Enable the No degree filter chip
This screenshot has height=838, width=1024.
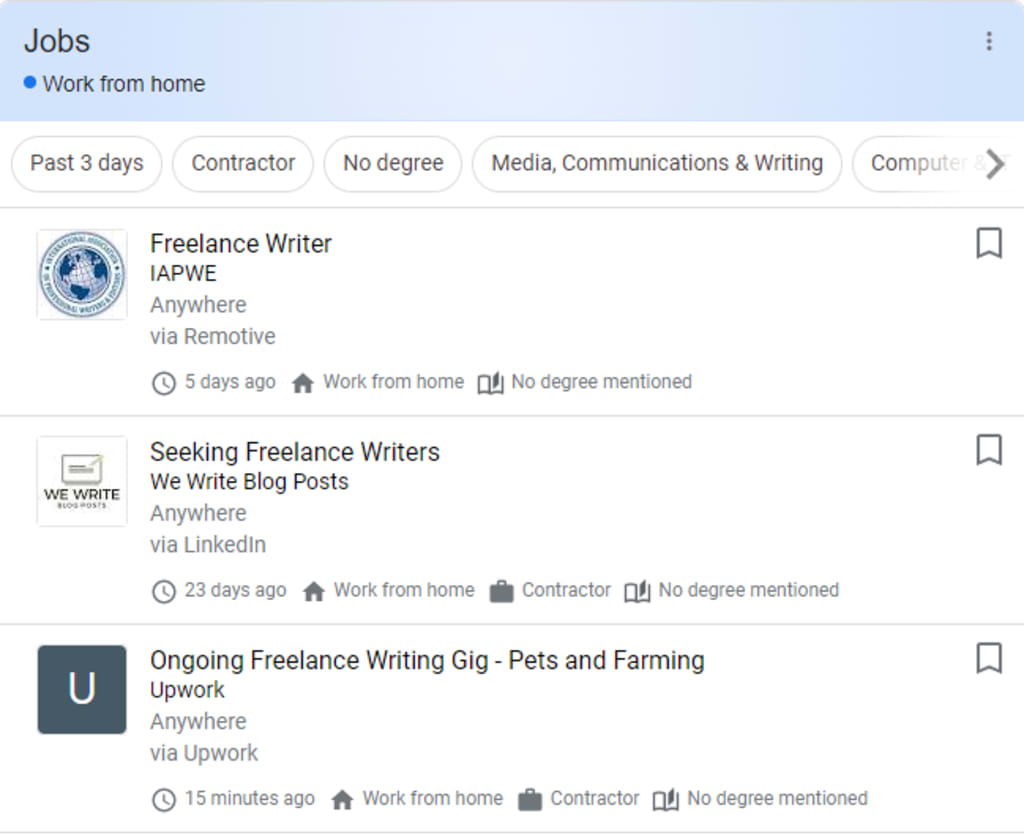393,163
